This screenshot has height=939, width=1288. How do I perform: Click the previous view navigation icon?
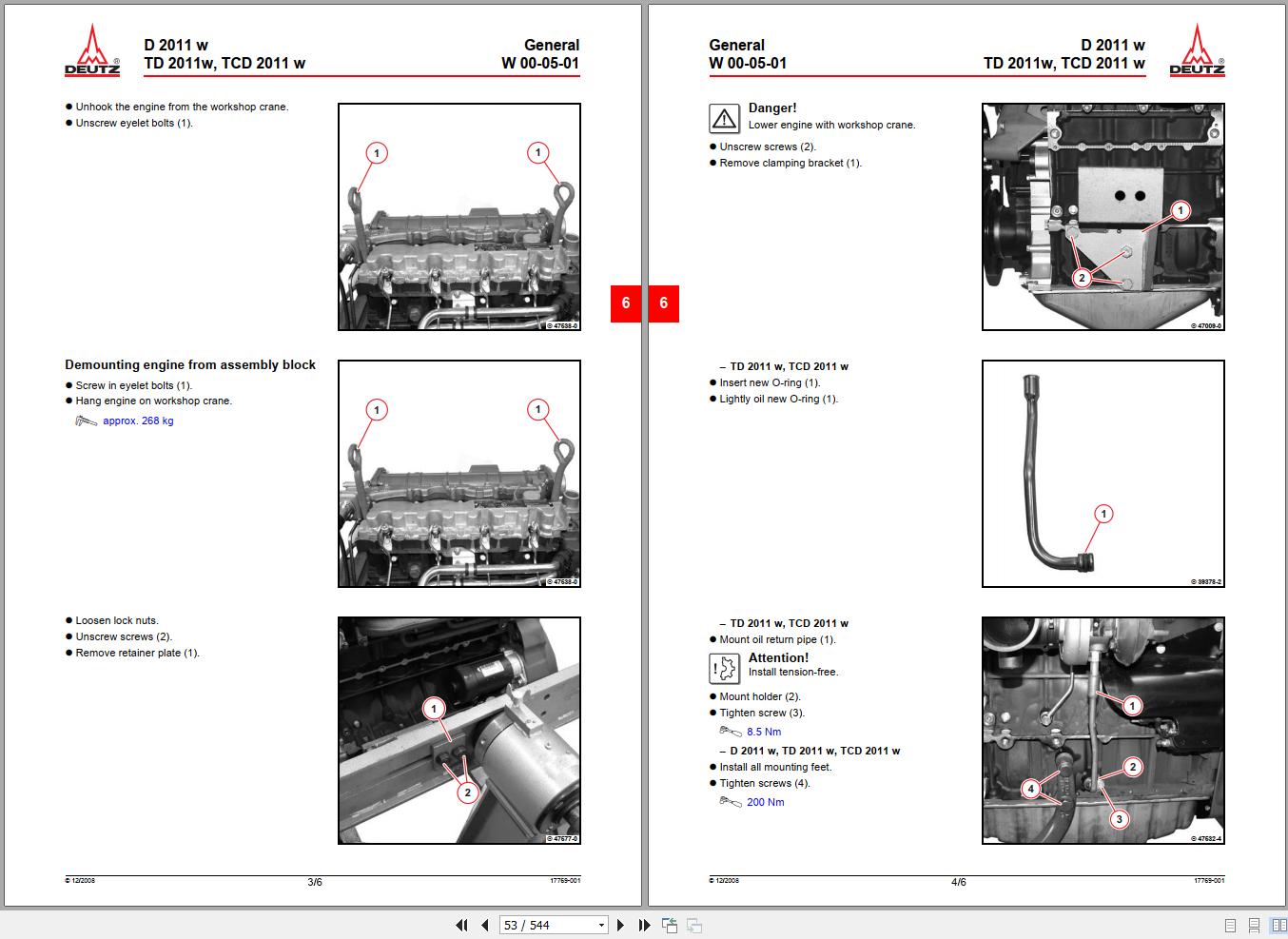[670, 925]
